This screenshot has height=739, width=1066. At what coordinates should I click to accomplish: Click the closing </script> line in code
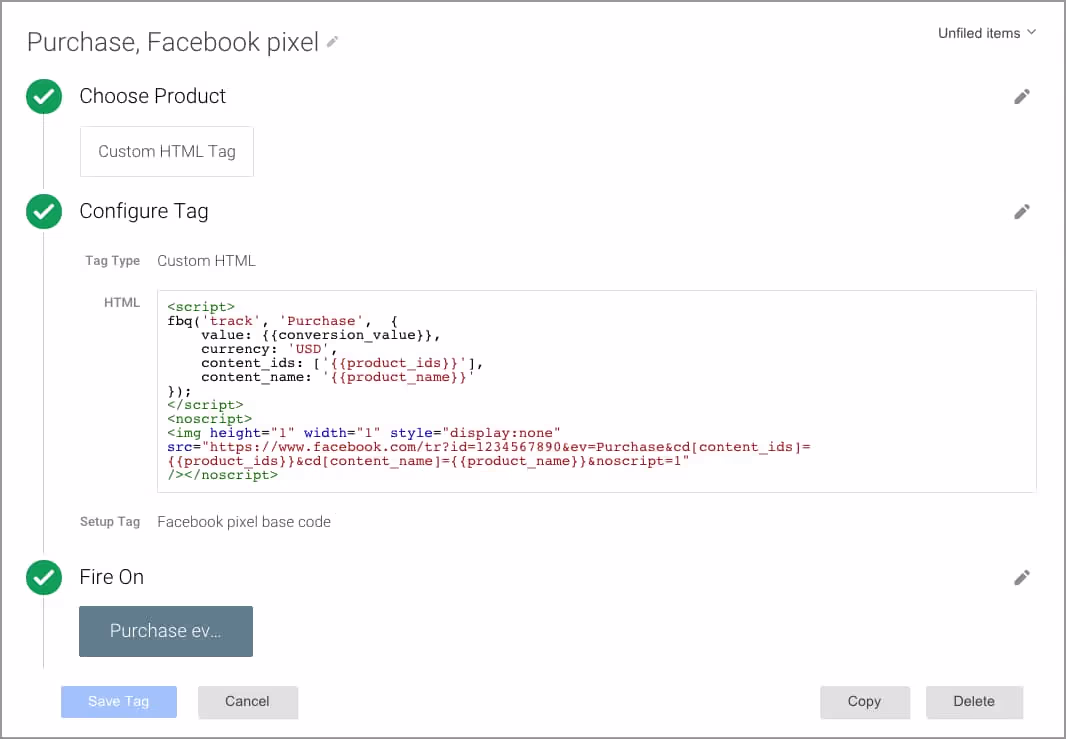[205, 405]
